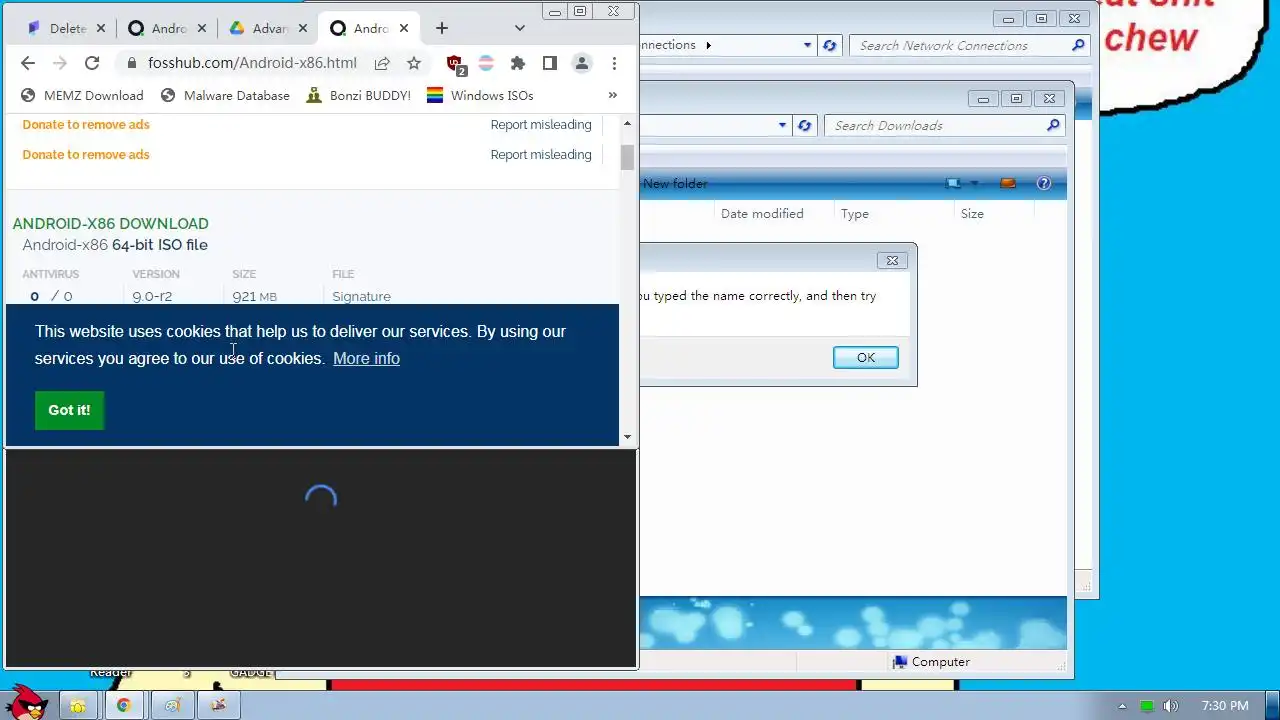Viewport: 1280px width, 720px height.
Task: Click page scrollbar up arrow
Action: coord(627,123)
